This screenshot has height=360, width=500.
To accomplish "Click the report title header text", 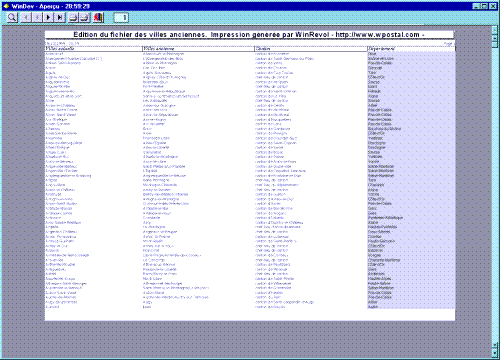I will 249,35.
